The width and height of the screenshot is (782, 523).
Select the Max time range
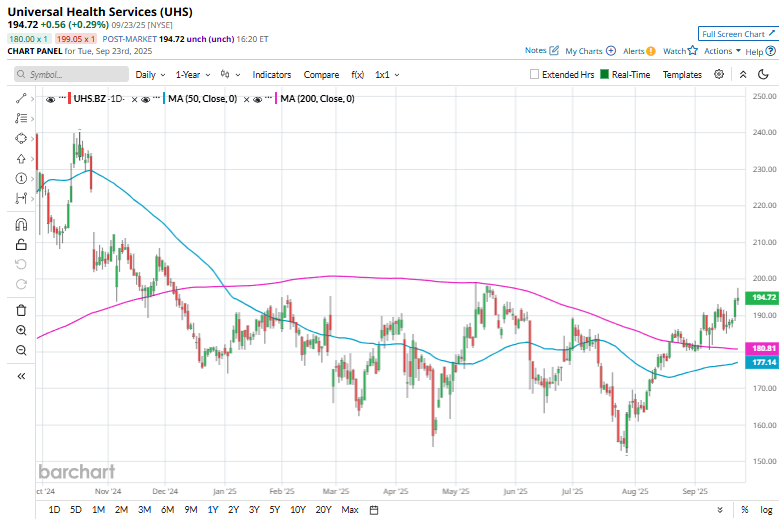click(350, 510)
